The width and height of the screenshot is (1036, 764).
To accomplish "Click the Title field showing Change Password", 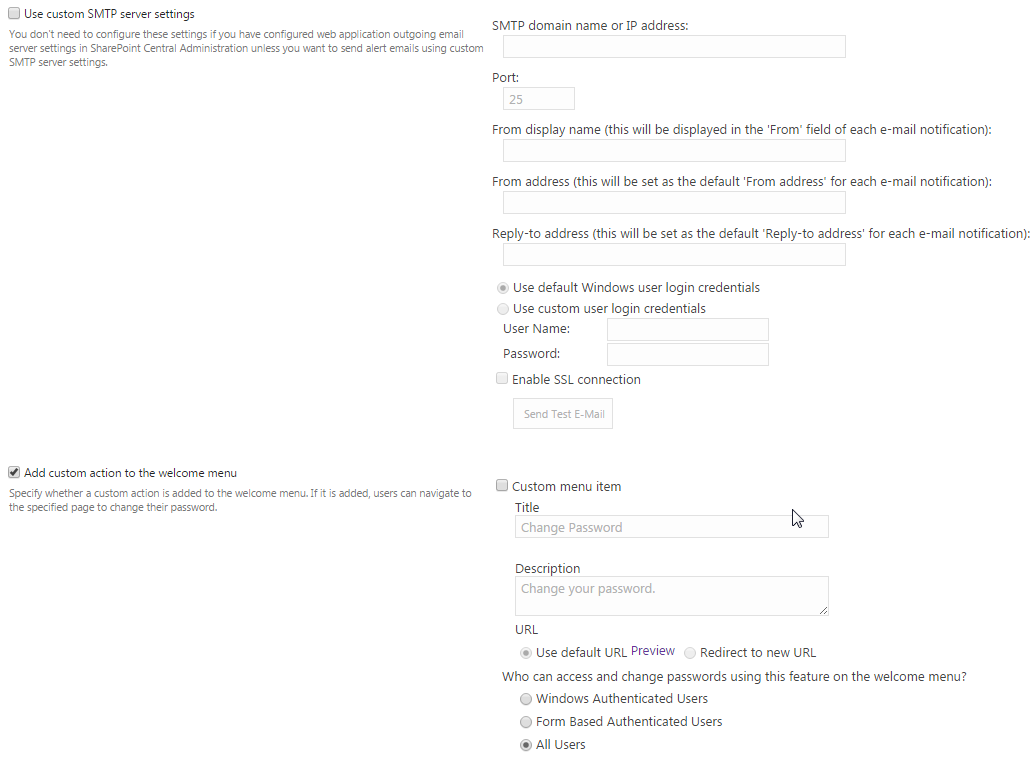I will point(671,527).
